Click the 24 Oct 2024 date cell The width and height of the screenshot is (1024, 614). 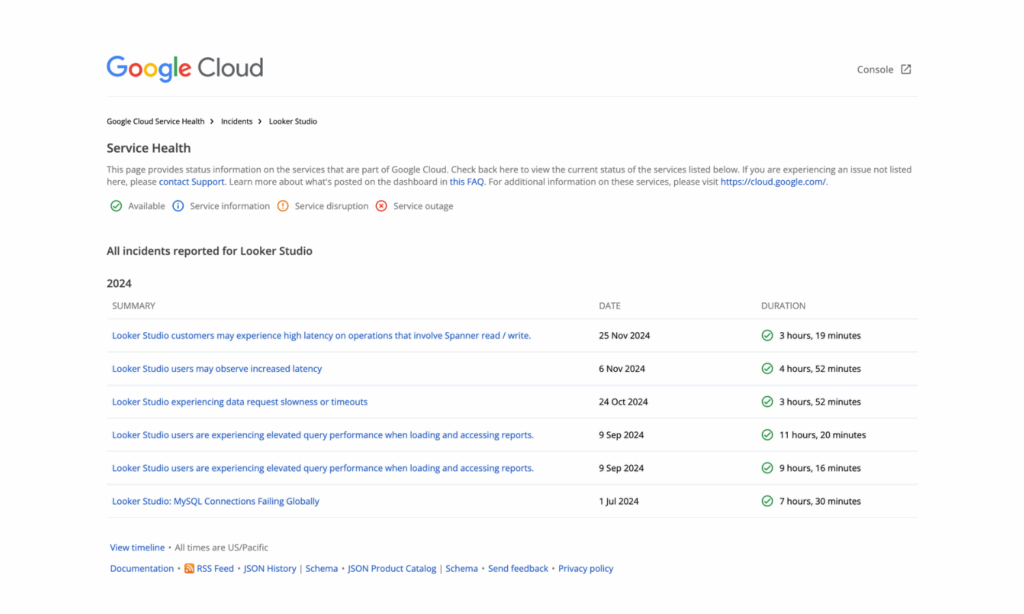(x=623, y=402)
